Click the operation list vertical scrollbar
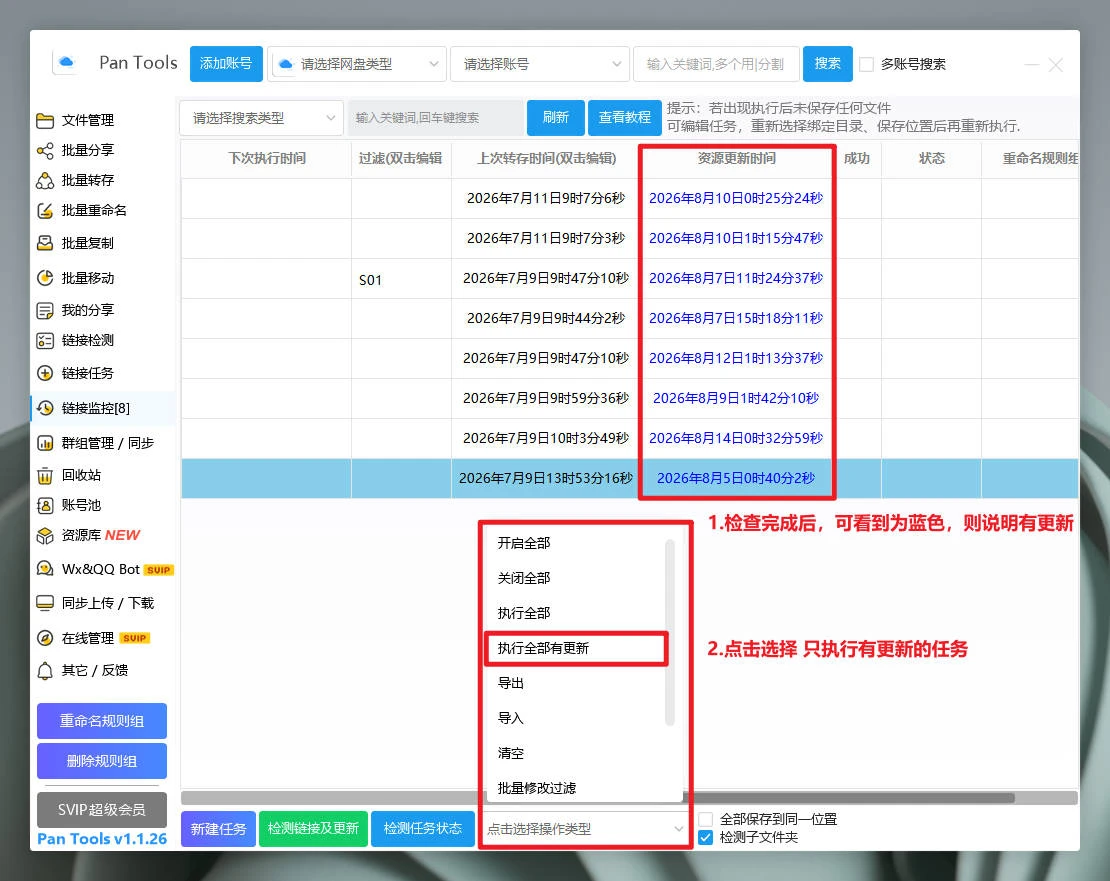The height and width of the screenshot is (881, 1110). [670, 633]
